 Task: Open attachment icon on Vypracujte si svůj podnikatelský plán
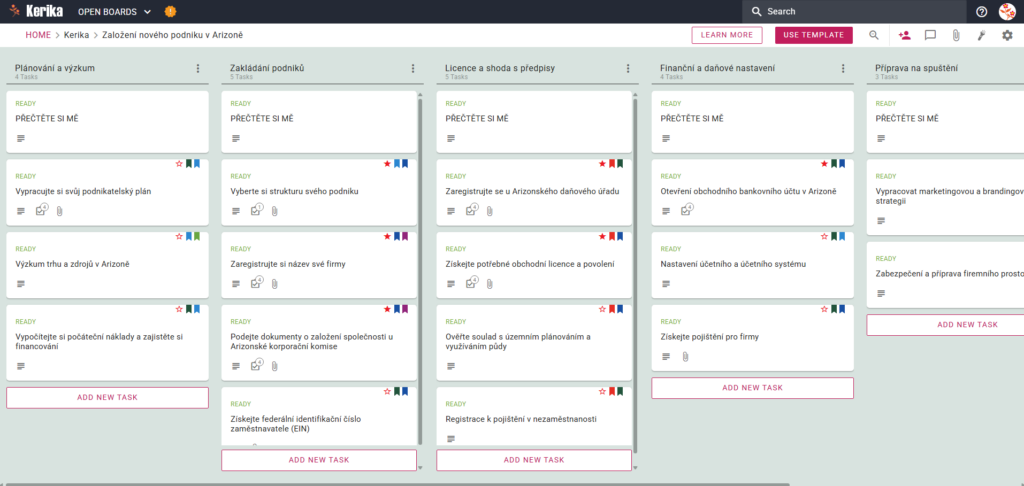pos(59,211)
